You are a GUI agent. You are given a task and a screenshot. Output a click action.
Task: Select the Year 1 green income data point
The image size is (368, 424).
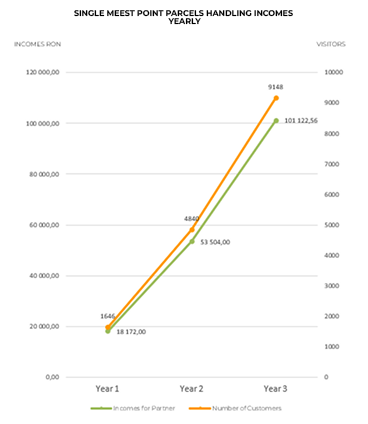[x=108, y=331]
